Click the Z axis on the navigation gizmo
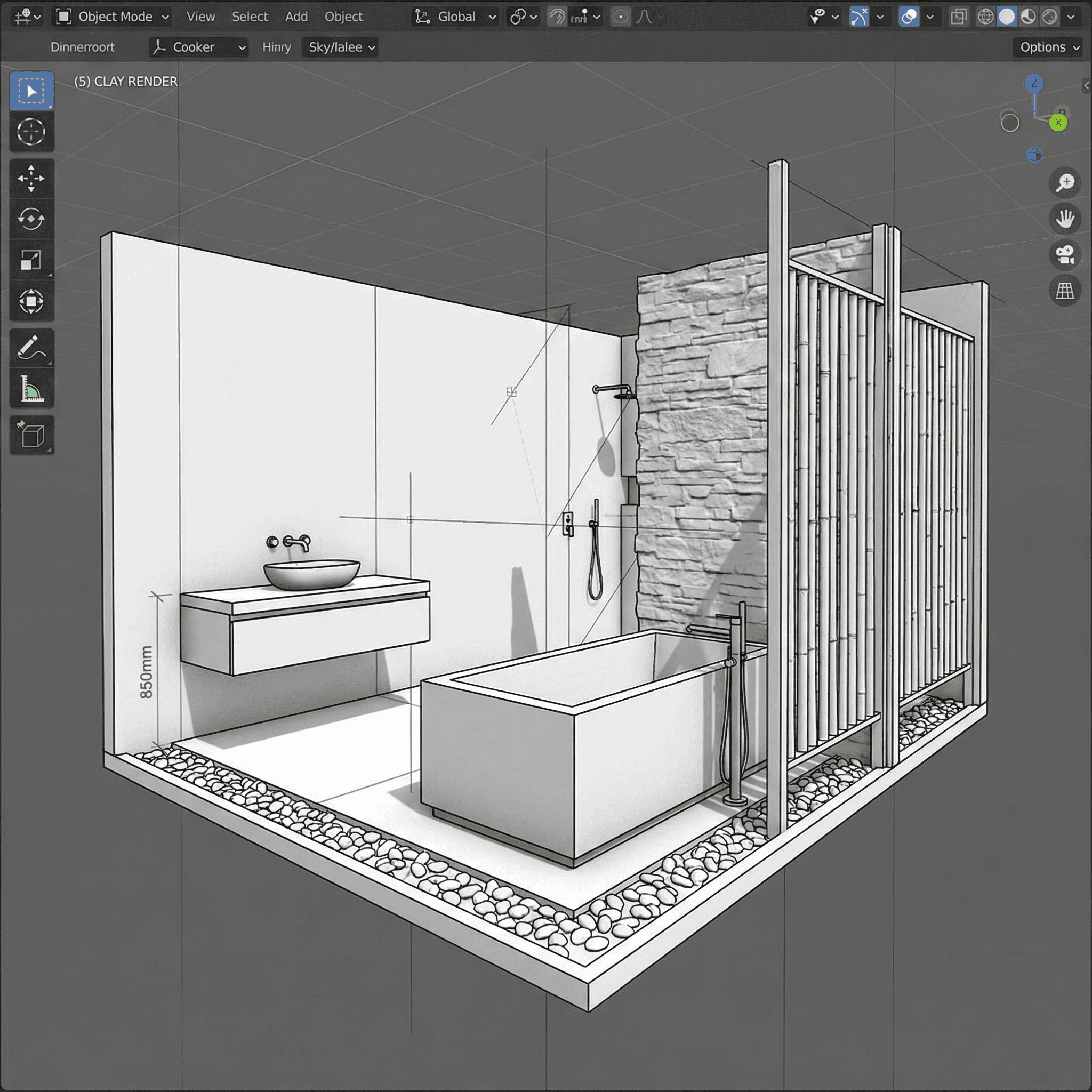 (1034, 83)
